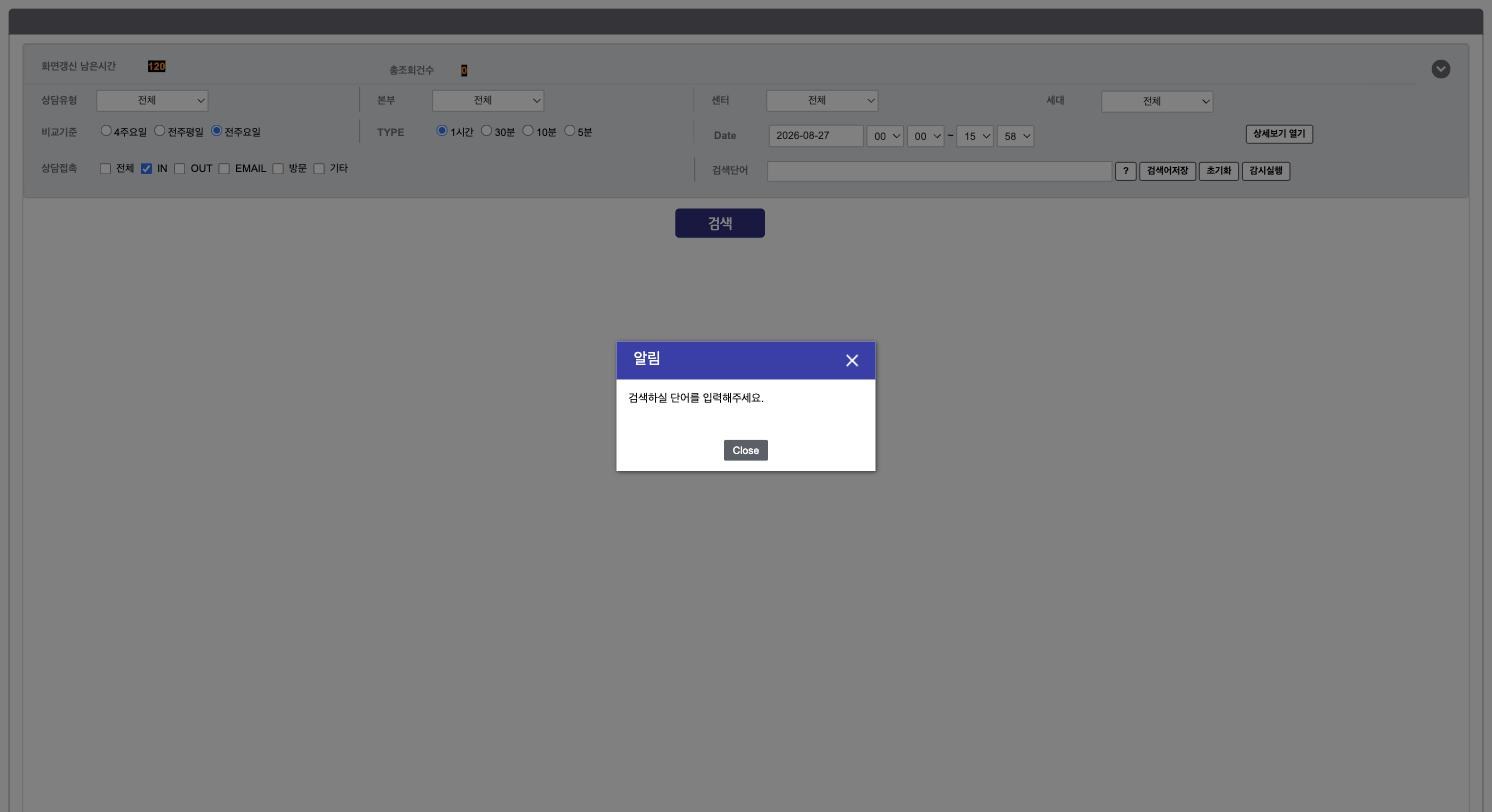The height and width of the screenshot is (812, 1492).
Task: Open the 상담유형 dropdown
Action: tap(152, 100)
